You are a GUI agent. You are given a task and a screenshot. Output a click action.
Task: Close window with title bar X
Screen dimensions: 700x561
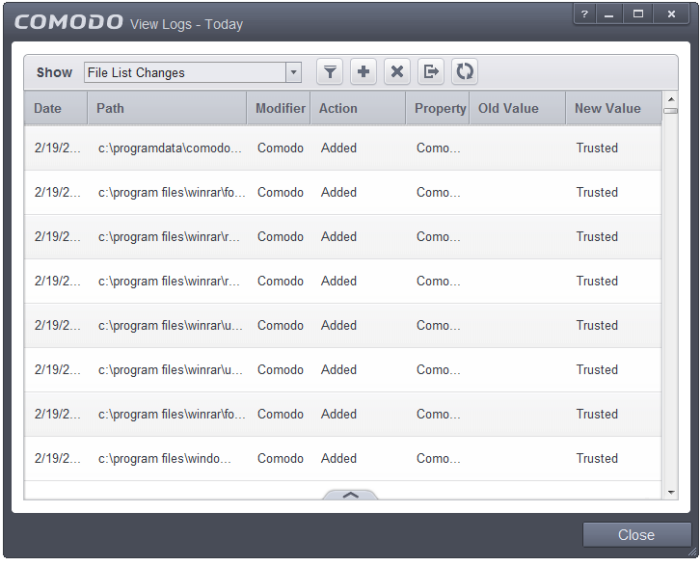coord(671,14)
